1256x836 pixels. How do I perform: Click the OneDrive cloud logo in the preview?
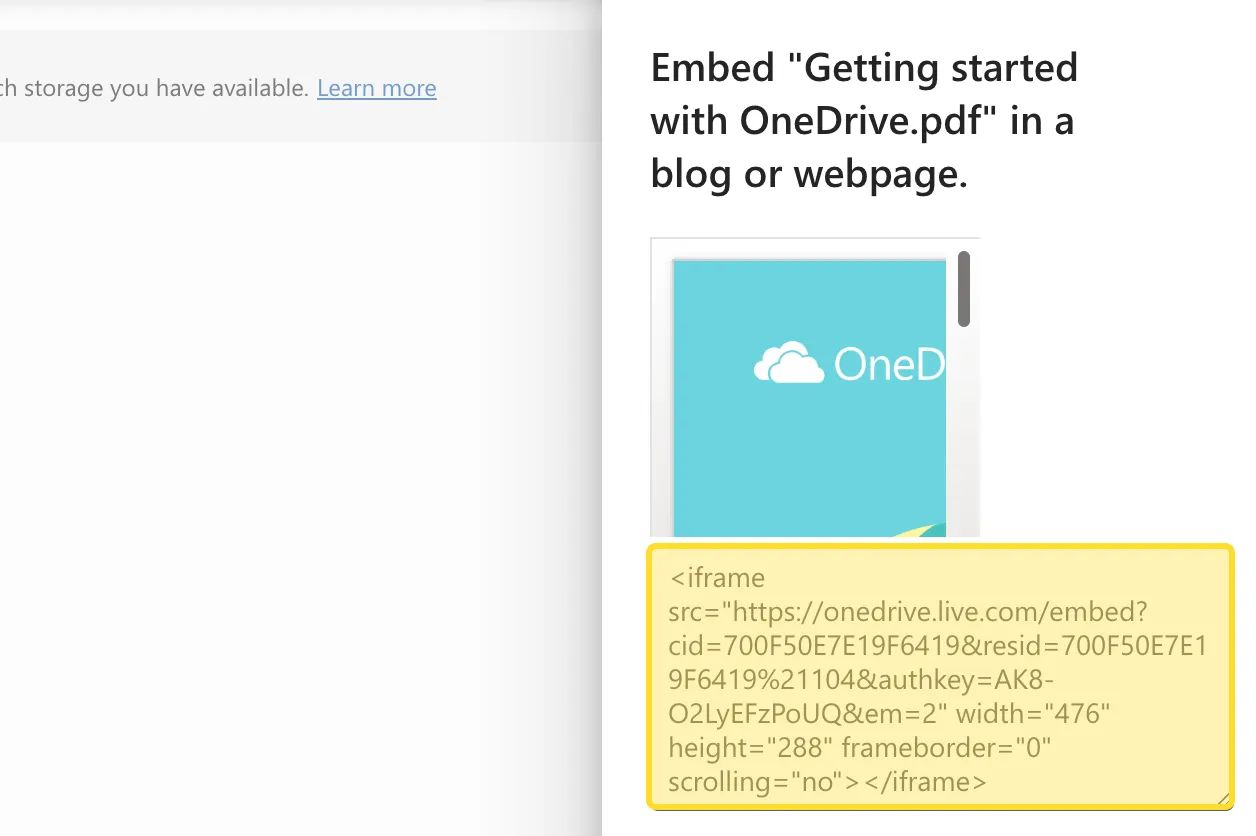tap(787, 363)
